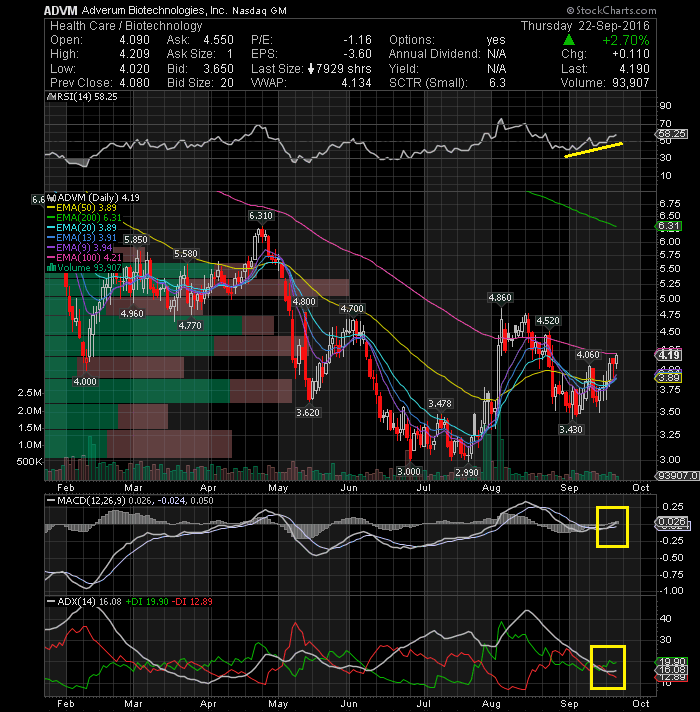This screenshot has height=712, width=700.
Task: Click the volume bars icon in the legend
Action: click(51, 267)
